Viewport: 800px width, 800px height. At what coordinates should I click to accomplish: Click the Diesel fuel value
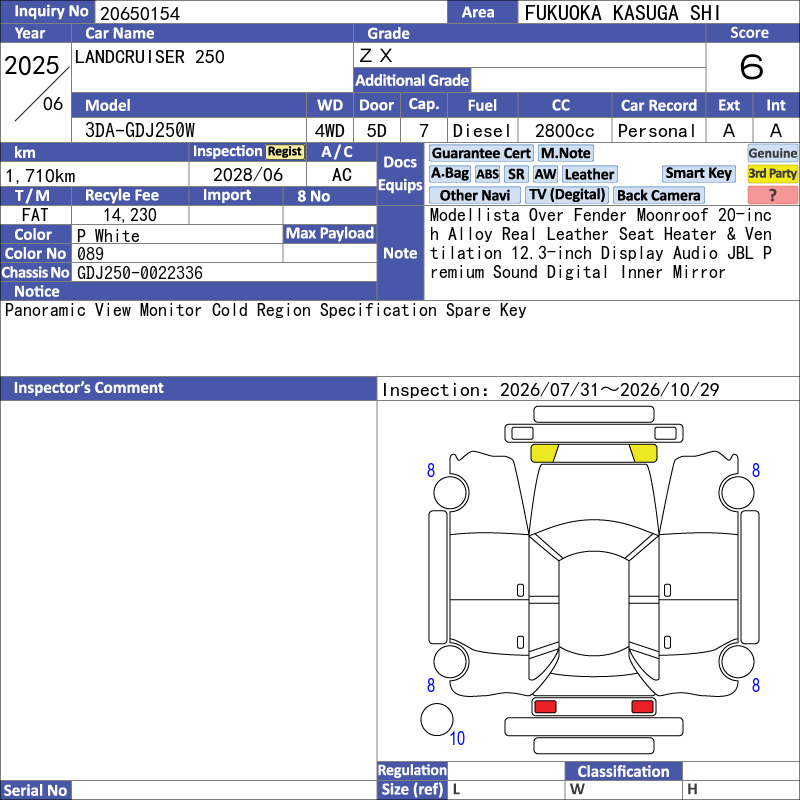pyautogui.click(x=482, y=131)
